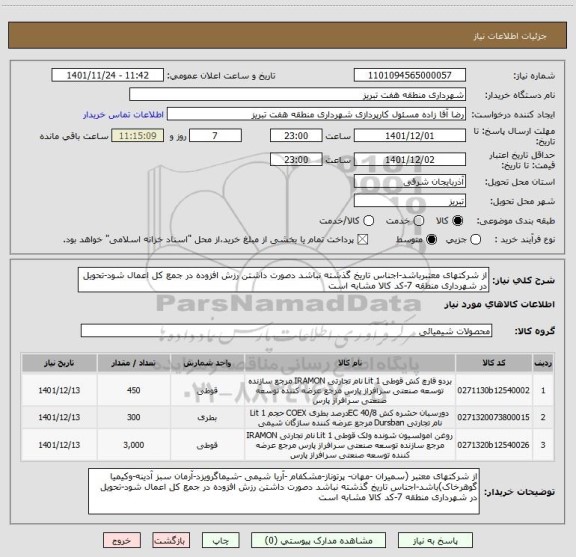Click product code 0271130b12540002
This screenshot has height=557, width=576.
tap(493, 390)
